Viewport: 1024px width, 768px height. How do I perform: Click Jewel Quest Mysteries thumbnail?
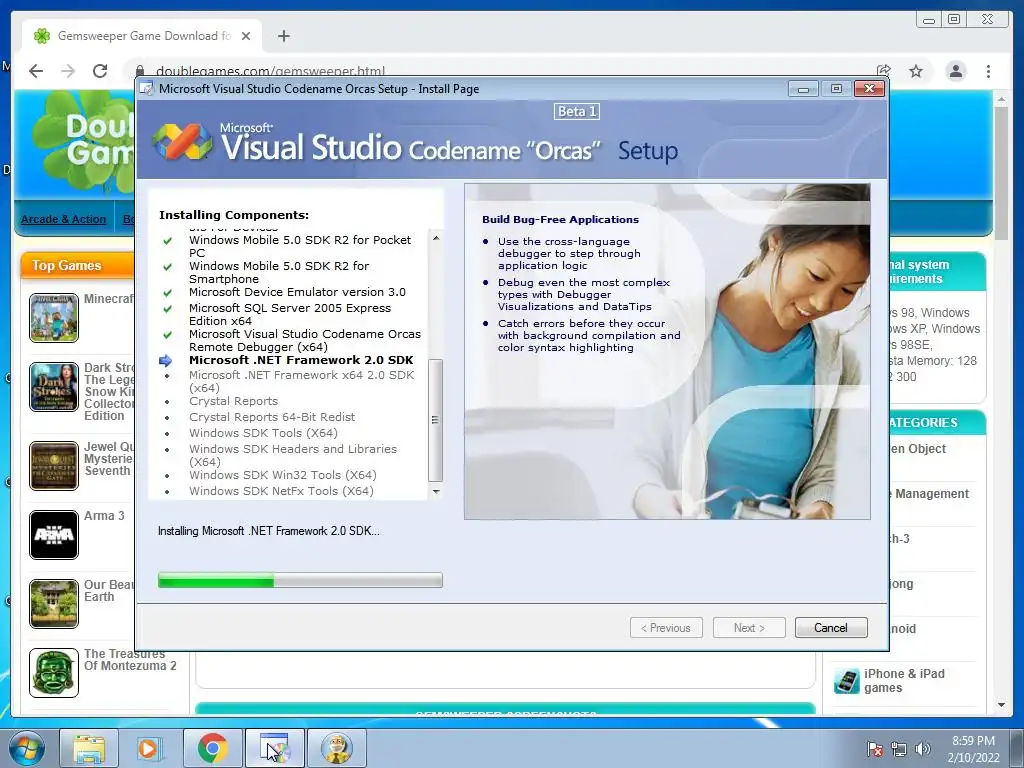coord(54,466)
